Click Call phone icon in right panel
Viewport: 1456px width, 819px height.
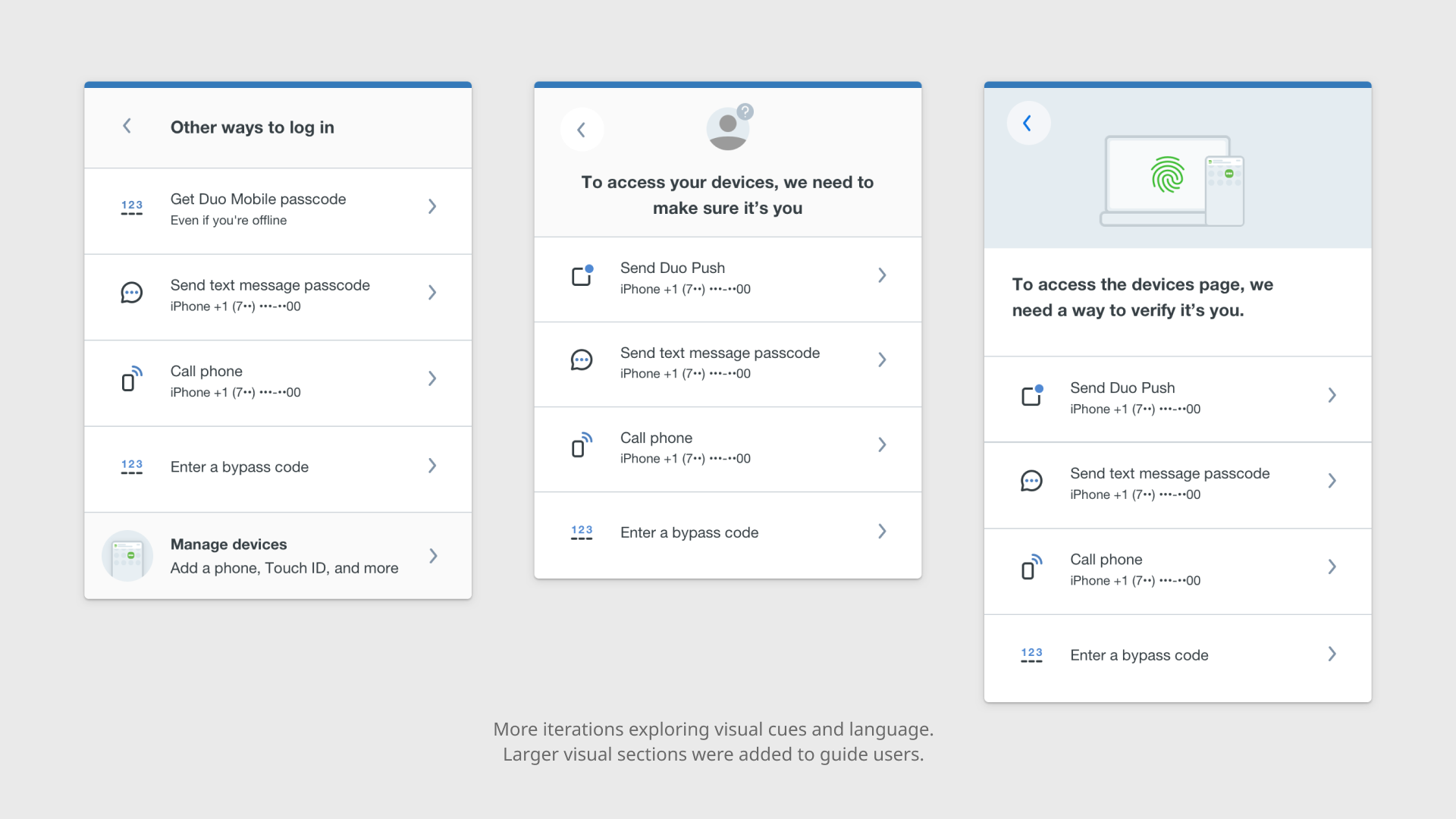click(x=1032, y=566)
